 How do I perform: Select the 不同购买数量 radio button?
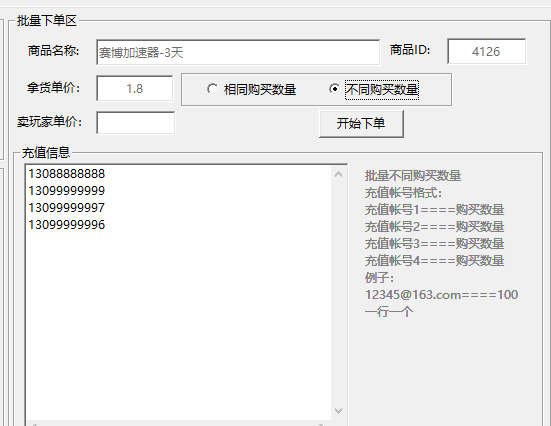374,89
